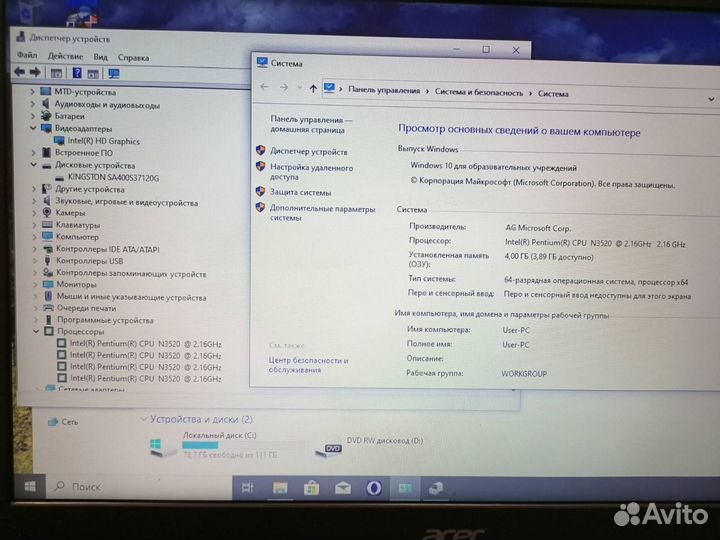Click the Поиск taskbar search box

point(138,487)
